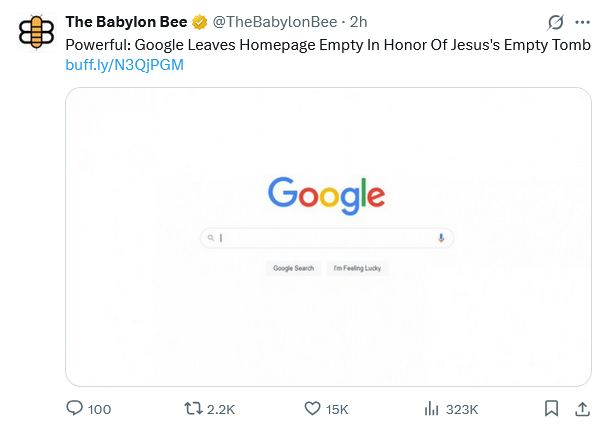609x431 pixels.
Task: Open the buff.ly/N3QjPGM link
Action: click(x=125, y=65)
